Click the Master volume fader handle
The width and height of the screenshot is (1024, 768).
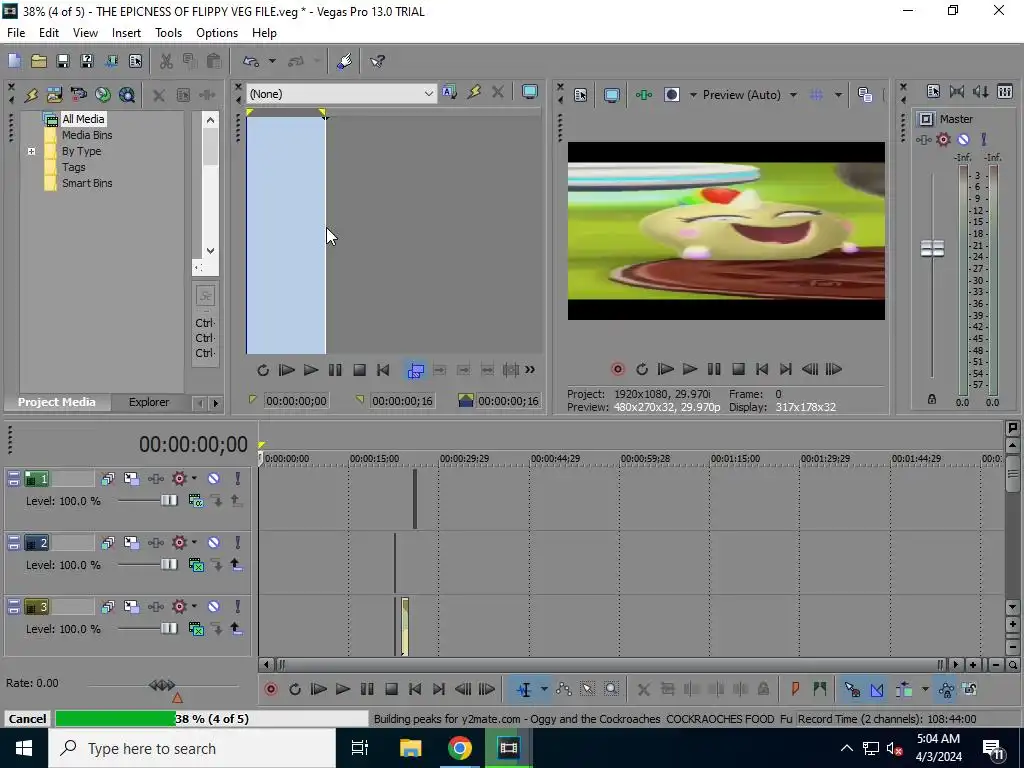click(932, 248)
